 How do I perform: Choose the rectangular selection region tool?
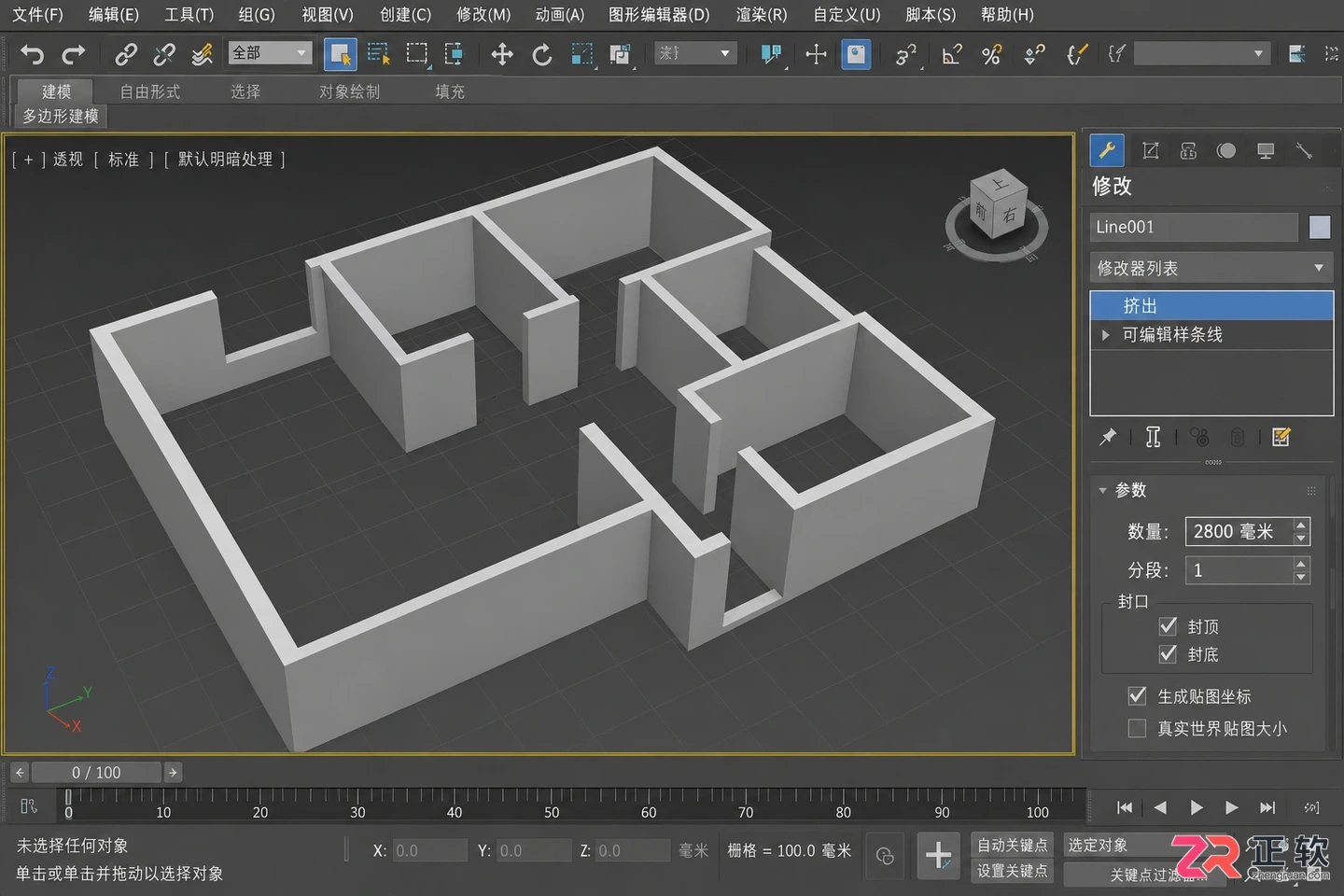[x=416, y=54]
